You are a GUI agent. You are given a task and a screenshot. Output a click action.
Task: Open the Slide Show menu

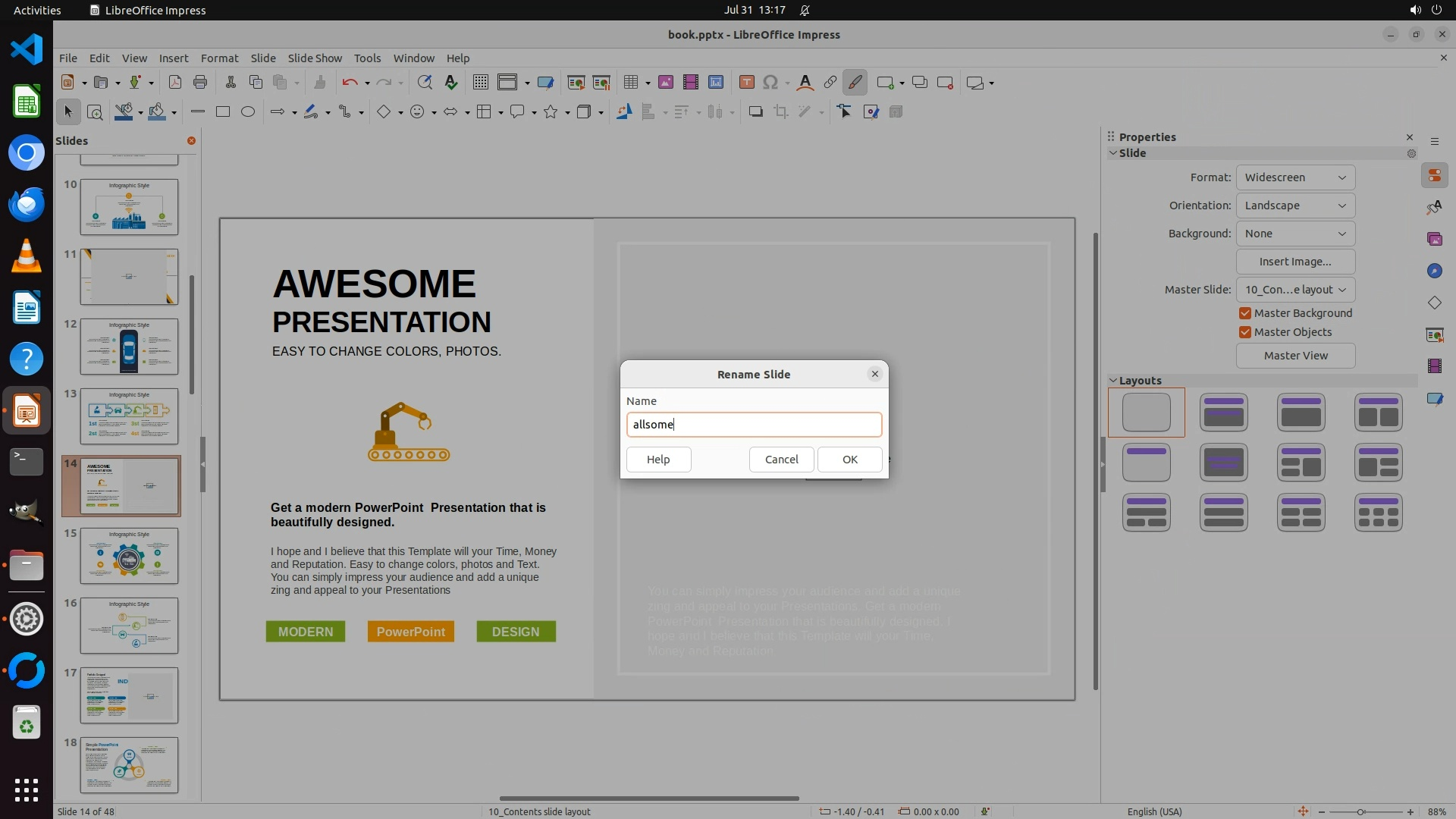coord(315,58)
